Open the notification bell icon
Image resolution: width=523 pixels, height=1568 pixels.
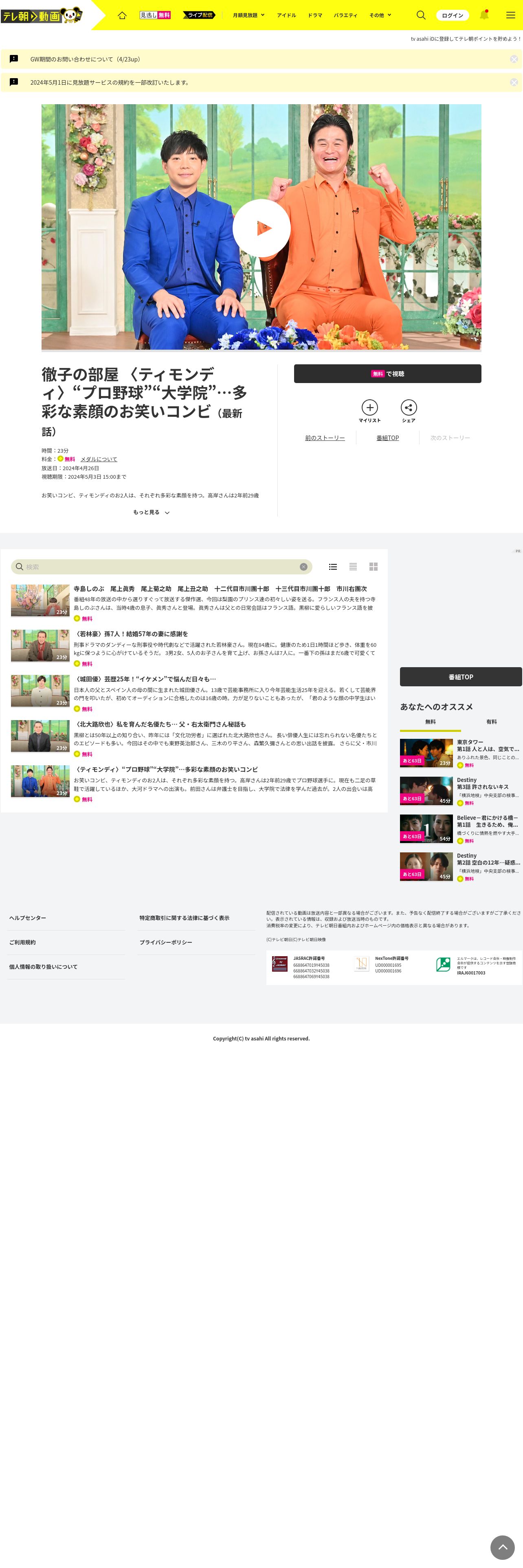click(484, 15)
